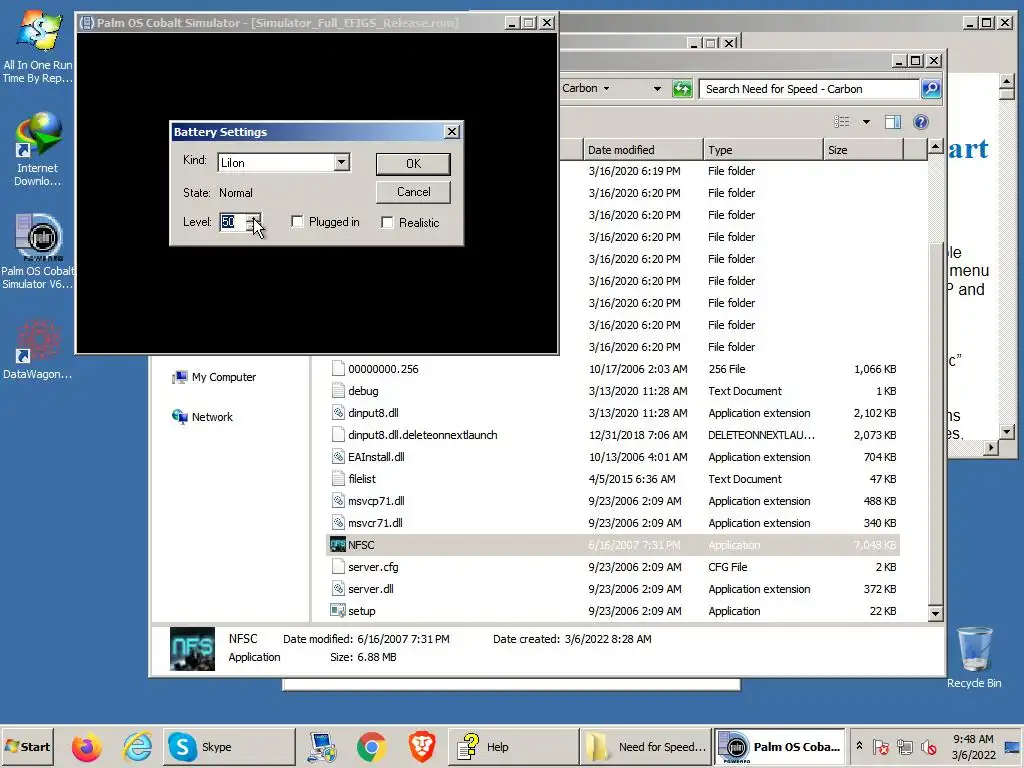
Task: Select the 00000000.256 file
Action: click(383, 369)
